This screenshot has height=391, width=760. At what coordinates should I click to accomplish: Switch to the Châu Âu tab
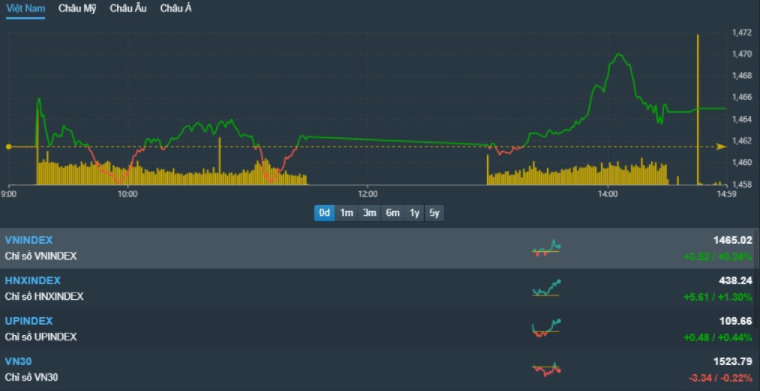click(x=128, y=8)
